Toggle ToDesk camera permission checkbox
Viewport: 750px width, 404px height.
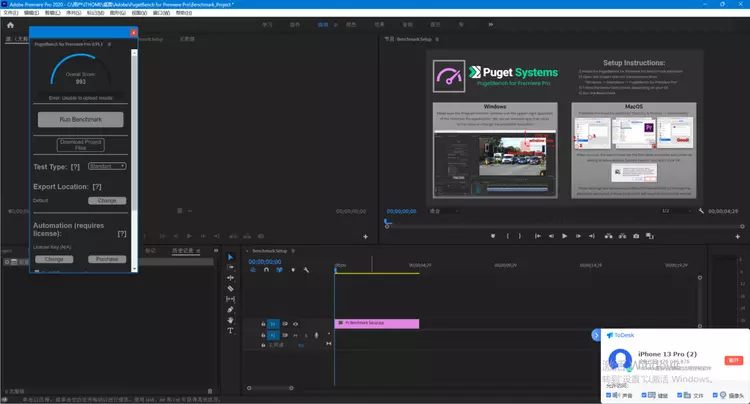point(715,395)
